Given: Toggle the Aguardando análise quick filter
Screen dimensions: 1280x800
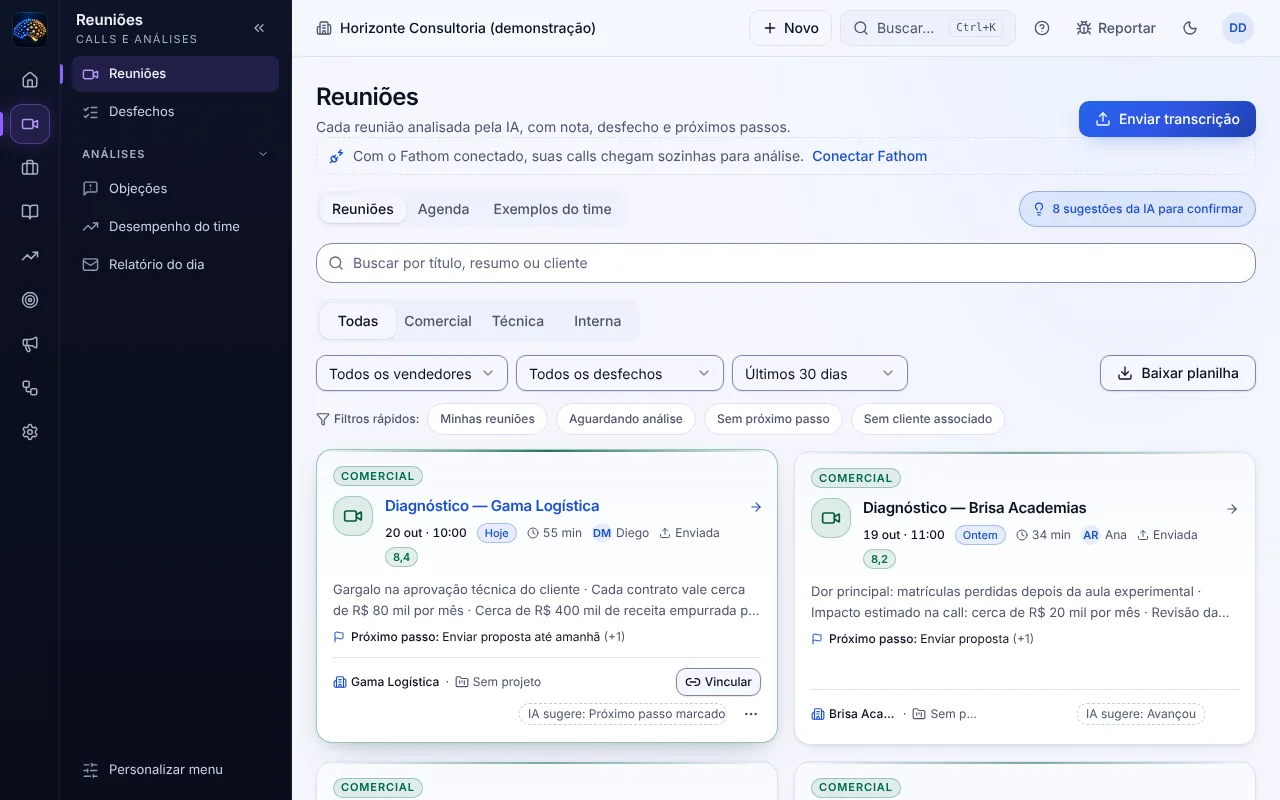Looking at the screenshot, I should [626, 419].
